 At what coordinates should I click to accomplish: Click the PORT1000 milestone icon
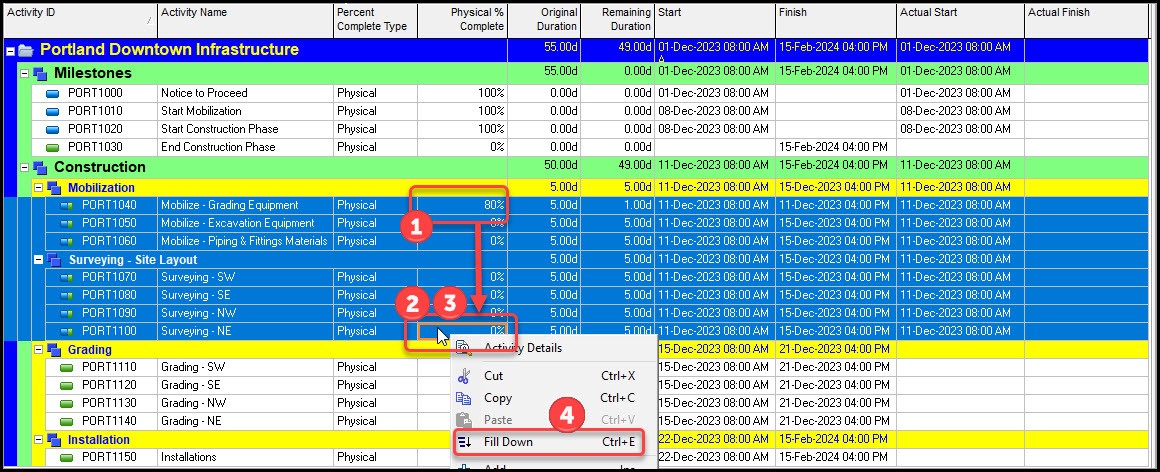click(54, 93)
